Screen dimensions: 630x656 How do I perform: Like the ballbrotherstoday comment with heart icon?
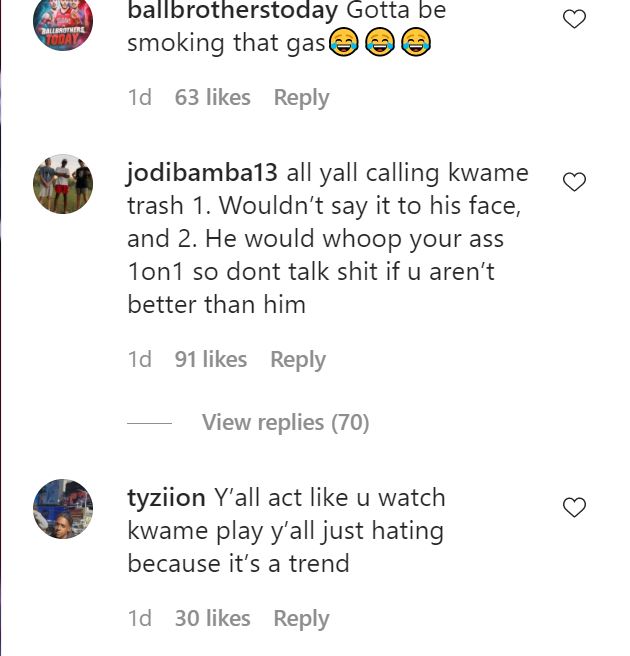click(574, 19)
